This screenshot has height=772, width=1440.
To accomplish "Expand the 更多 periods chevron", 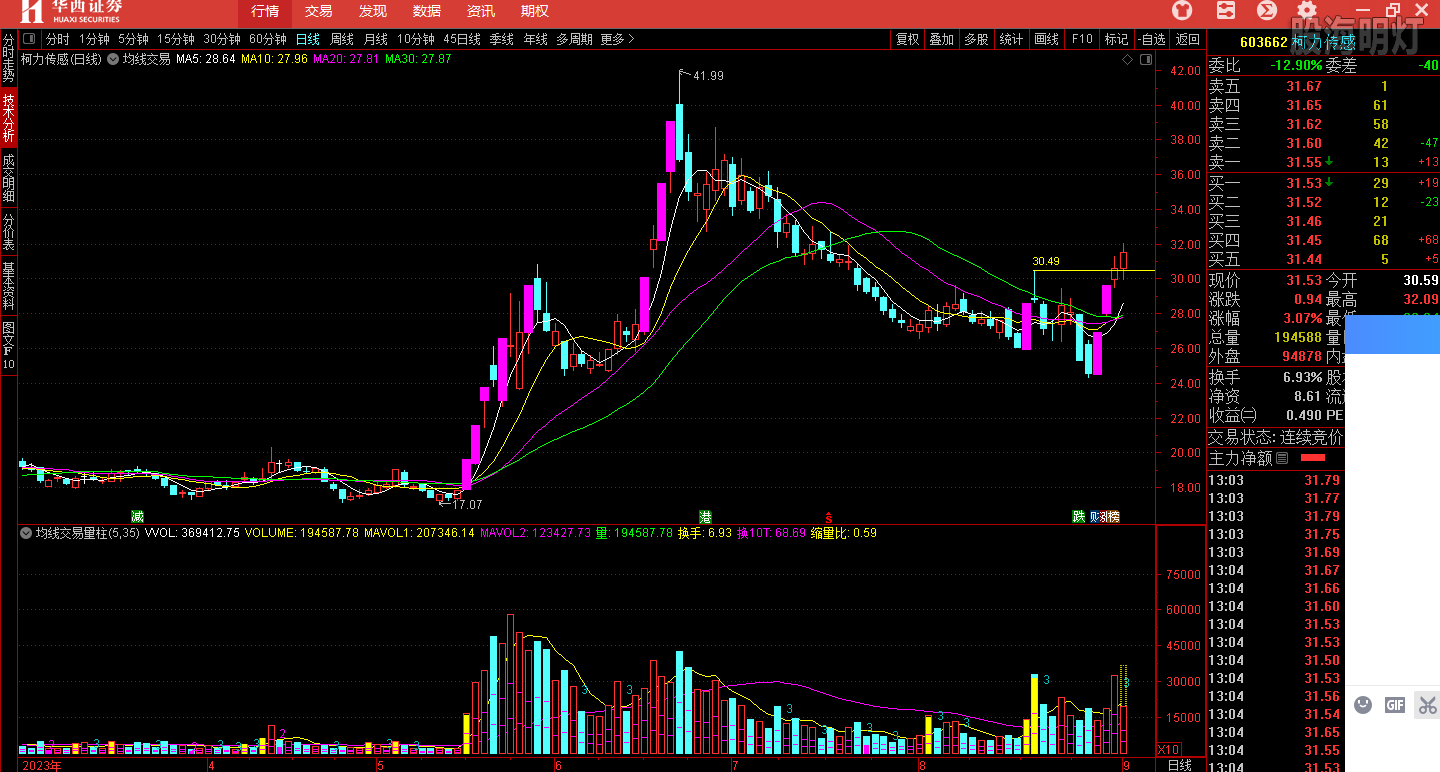I will click(x=618, y=40).
